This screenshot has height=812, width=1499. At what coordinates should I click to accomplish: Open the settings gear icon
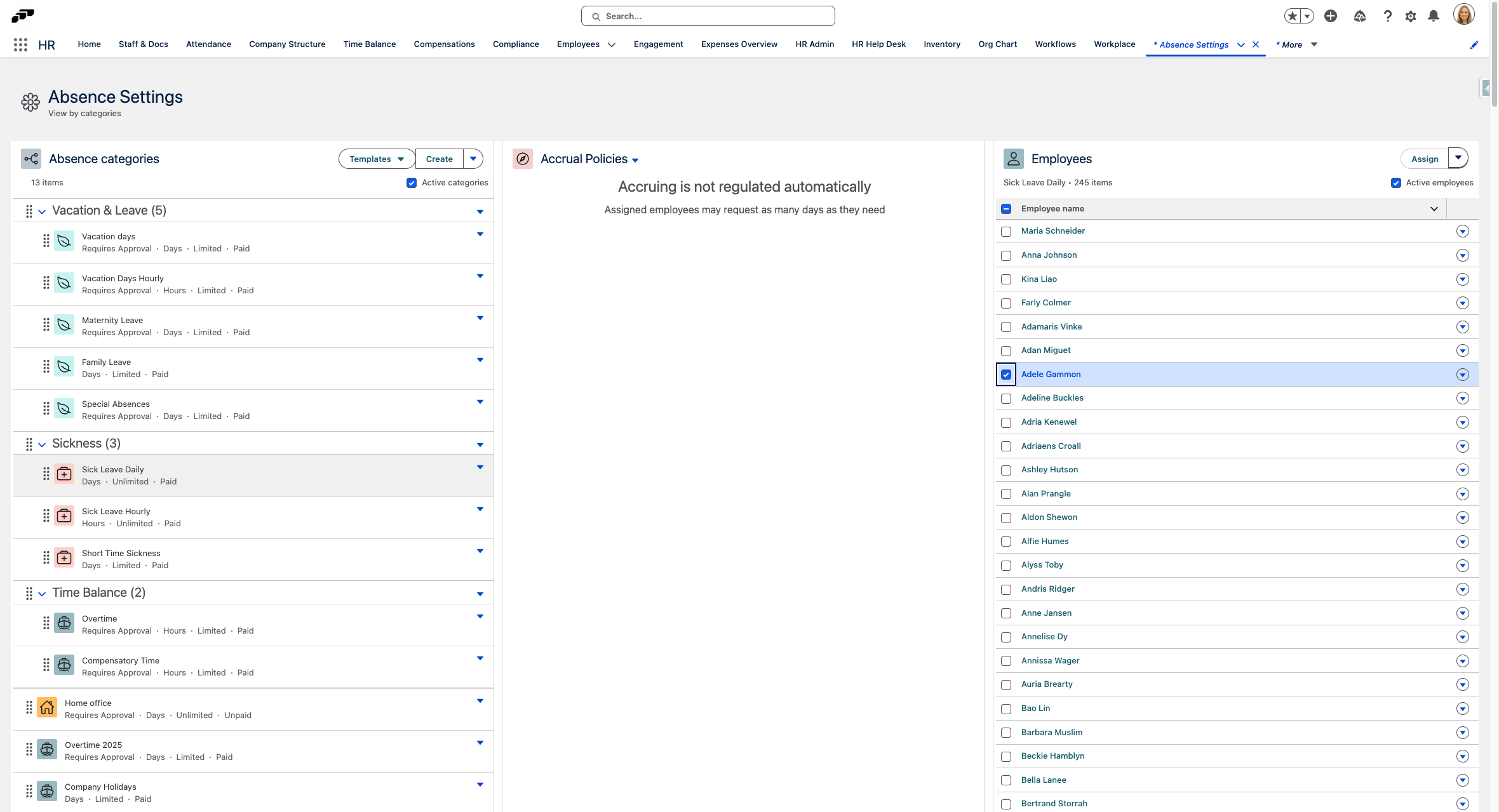[x=1411, y=15]
